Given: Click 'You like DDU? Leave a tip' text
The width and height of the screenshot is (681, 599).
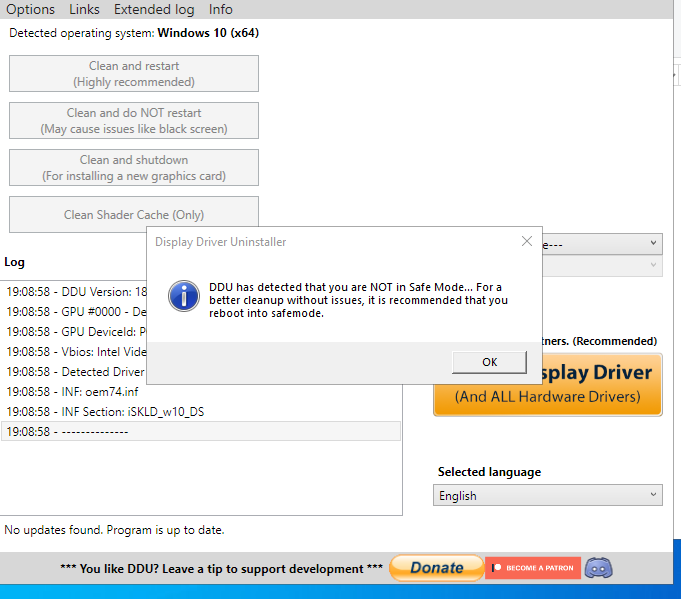Looking at the screenshot, I should (221, 569).
